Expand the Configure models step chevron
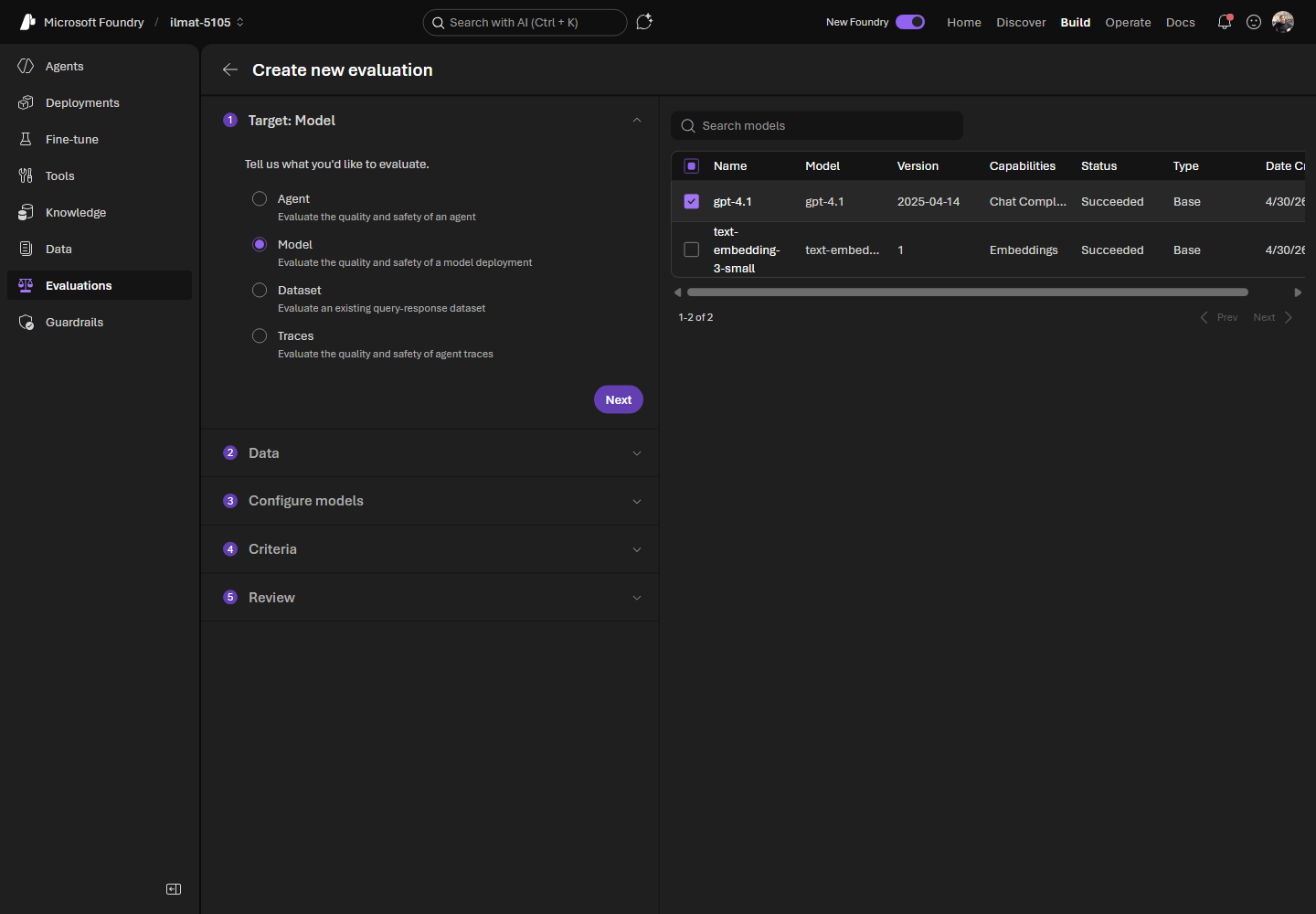This screenshot has width=1316, height=914. pos(637,501)
